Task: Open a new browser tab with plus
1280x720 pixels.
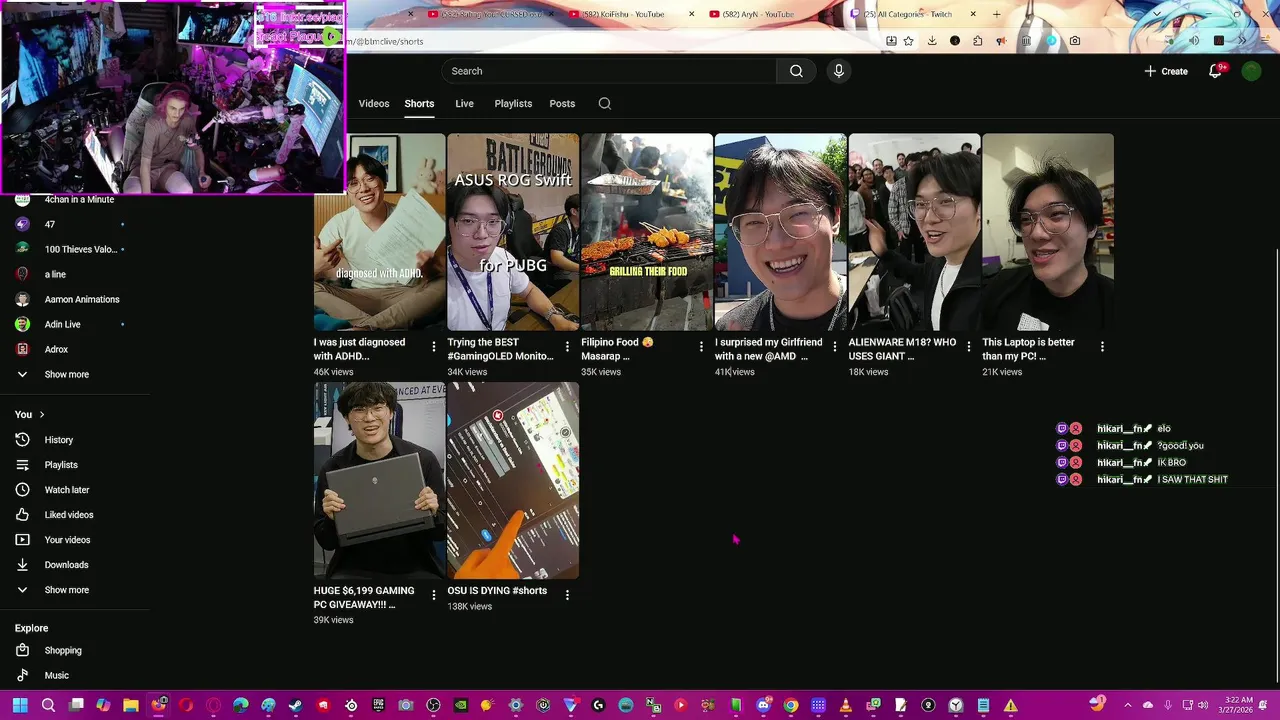Action: tap(996, 14)
